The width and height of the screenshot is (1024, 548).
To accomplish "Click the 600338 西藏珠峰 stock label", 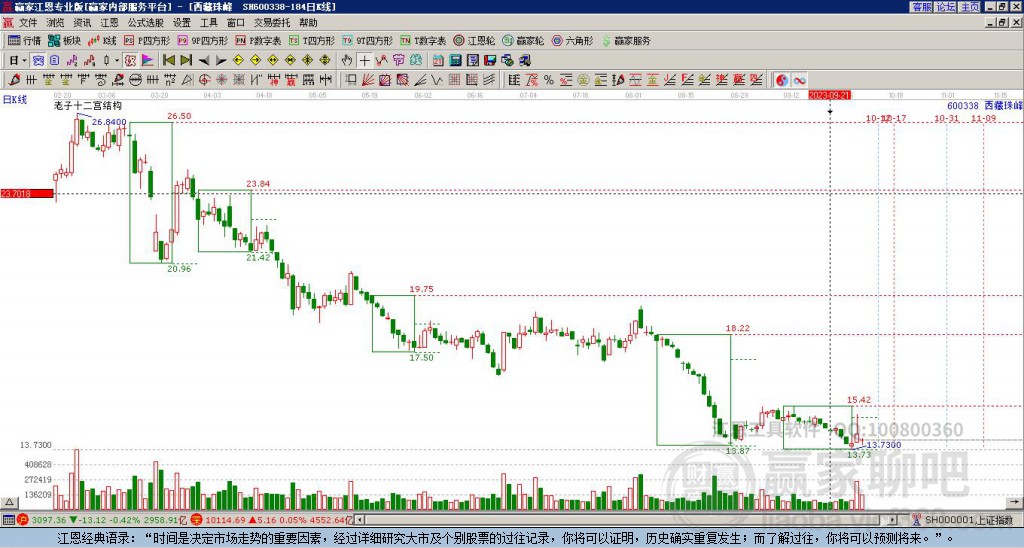I will [x=984, y=105].
